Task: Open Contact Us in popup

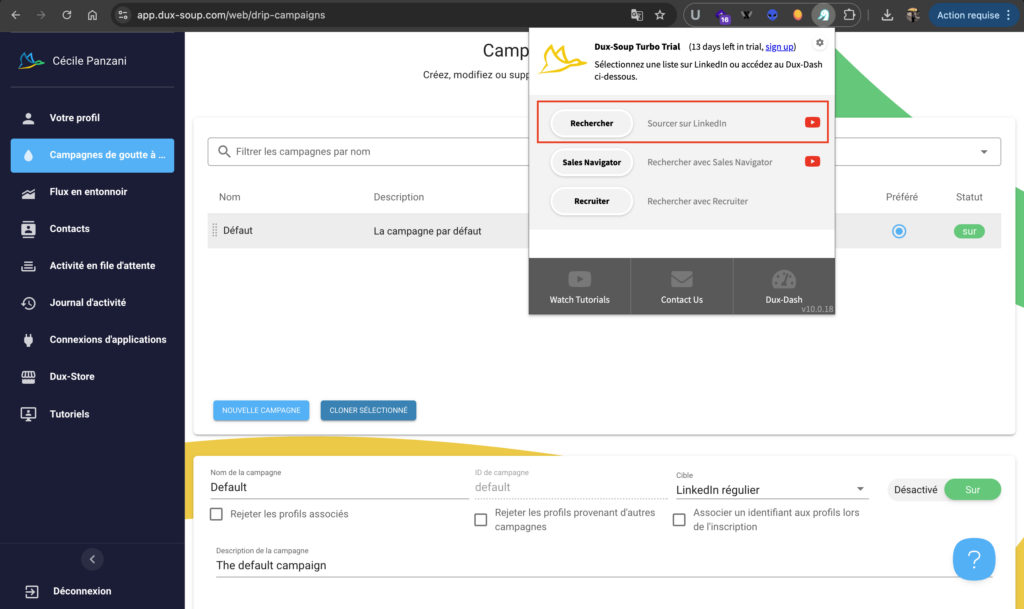Action: click(x=682, y=287)
